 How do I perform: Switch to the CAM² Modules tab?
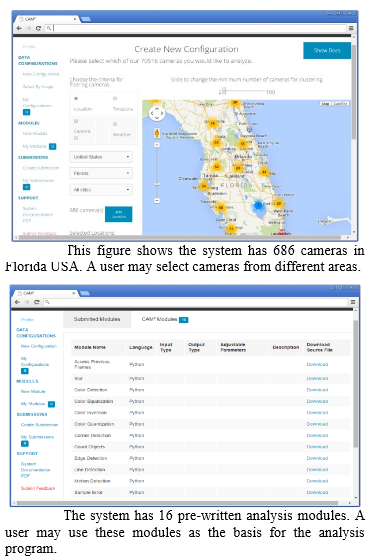165,319
